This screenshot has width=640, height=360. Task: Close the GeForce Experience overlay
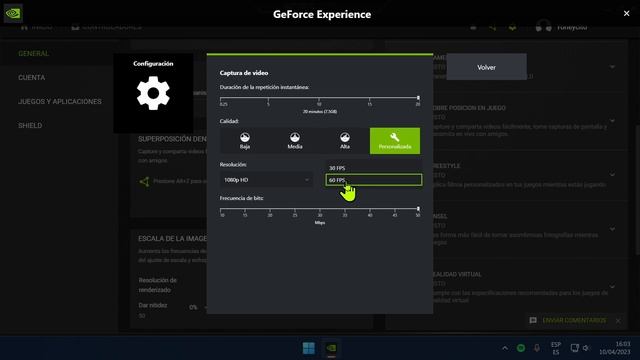[x=627, y=13]
